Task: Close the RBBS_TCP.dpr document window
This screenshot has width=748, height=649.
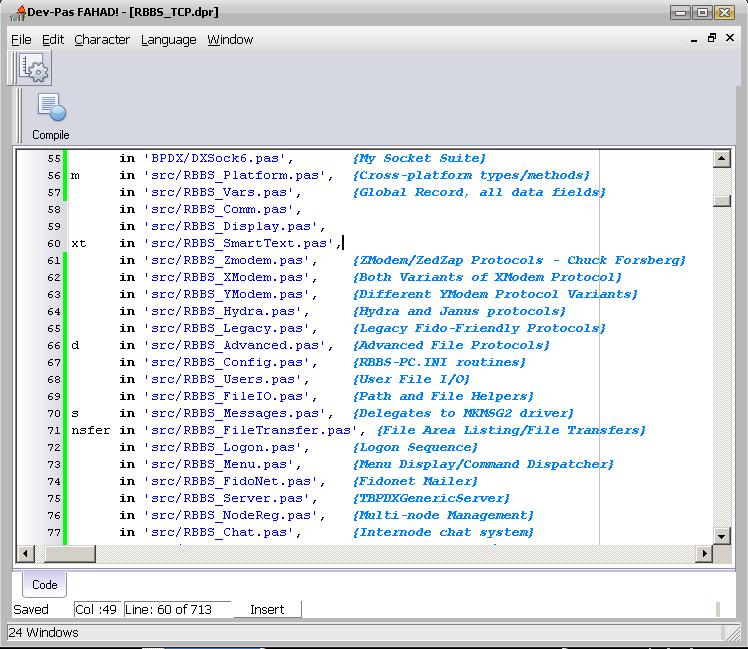Action: coord(731,38)
